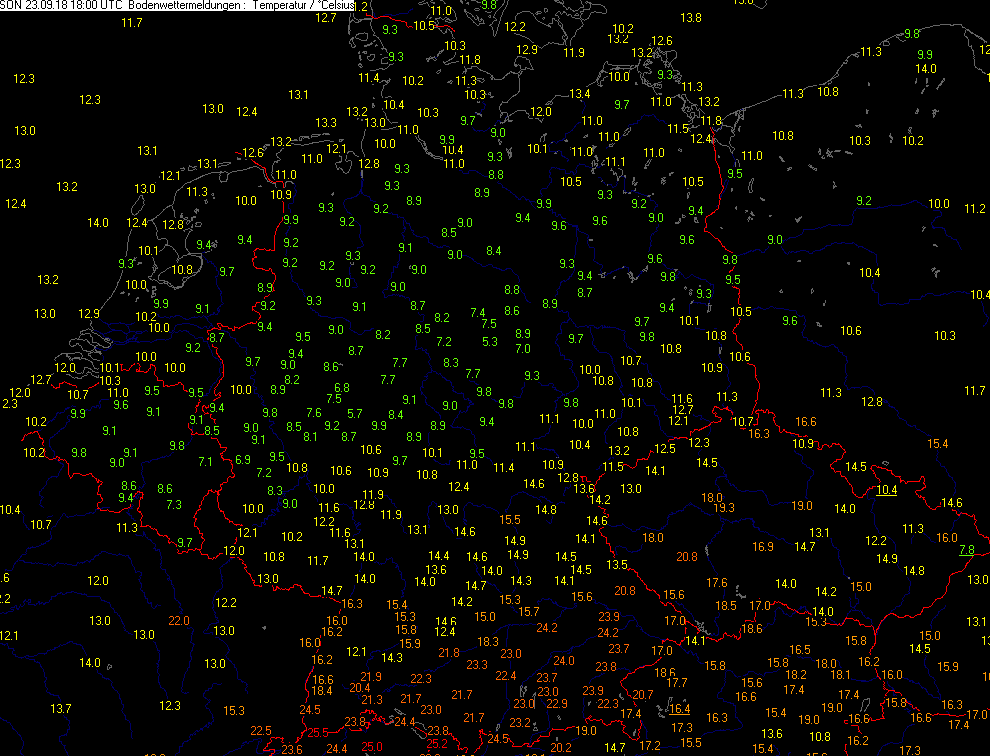Pick the orange 22.0 reading in the west
The width and height of the screenshot is (990, 756).
click(178, 621)
